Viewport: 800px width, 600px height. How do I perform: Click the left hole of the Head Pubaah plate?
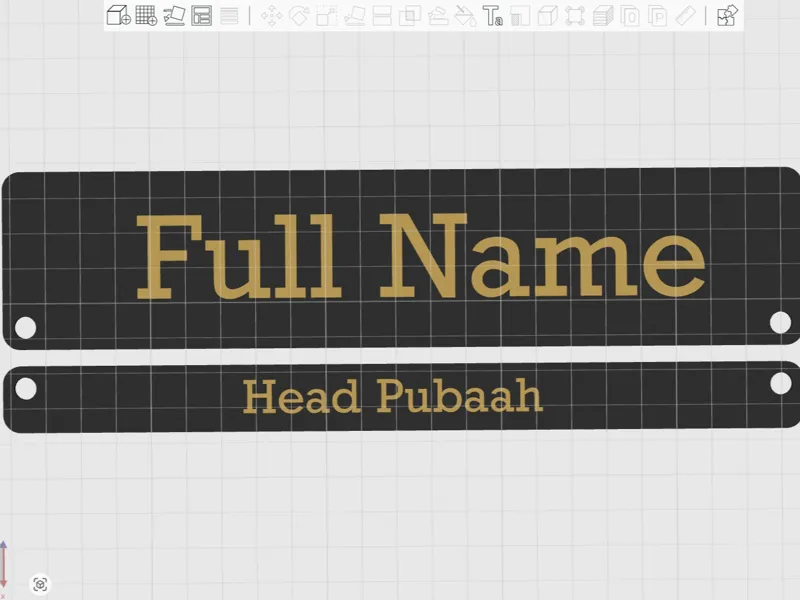tap(26, 388)
